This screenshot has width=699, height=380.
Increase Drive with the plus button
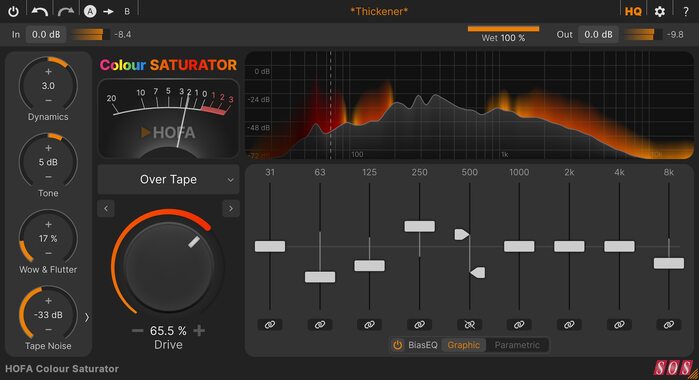[199, 330]
